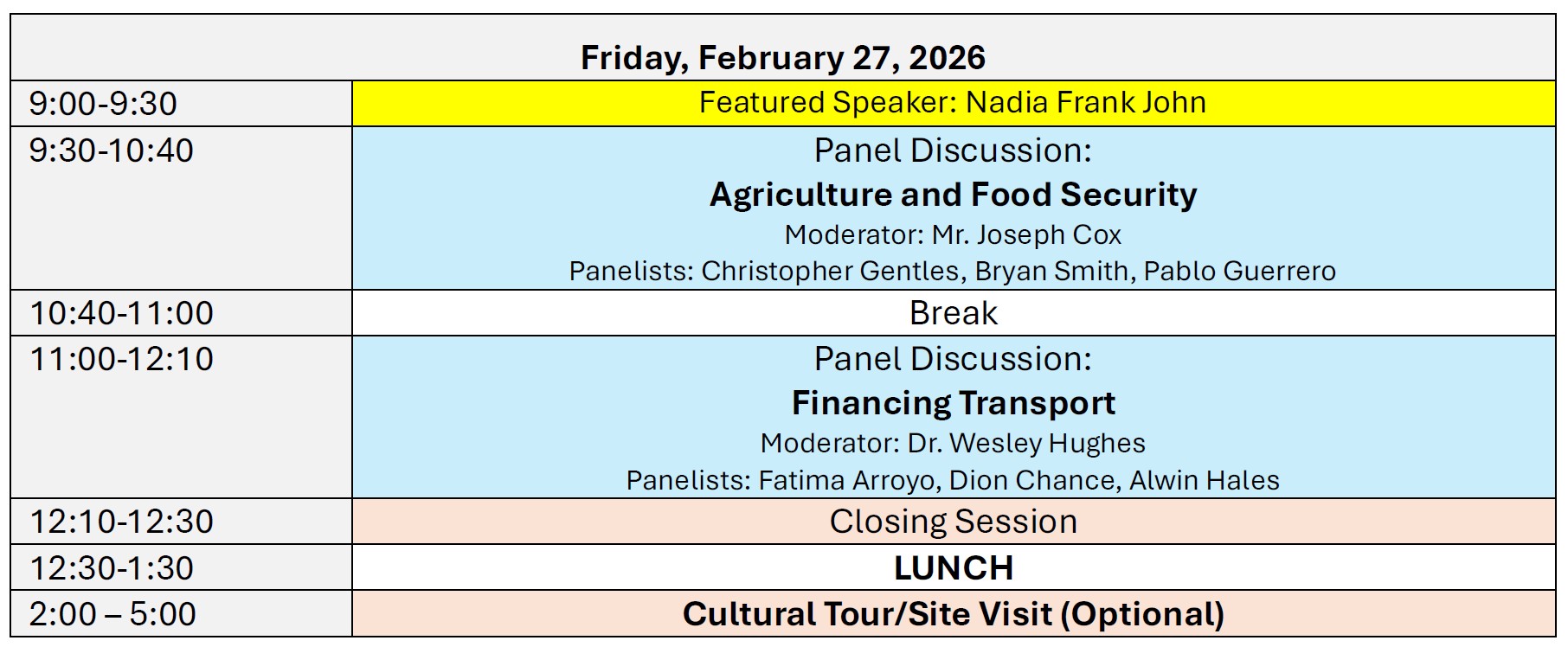
Task: Select the 12:10-12:30 time cell
Action: coord(121,522)
